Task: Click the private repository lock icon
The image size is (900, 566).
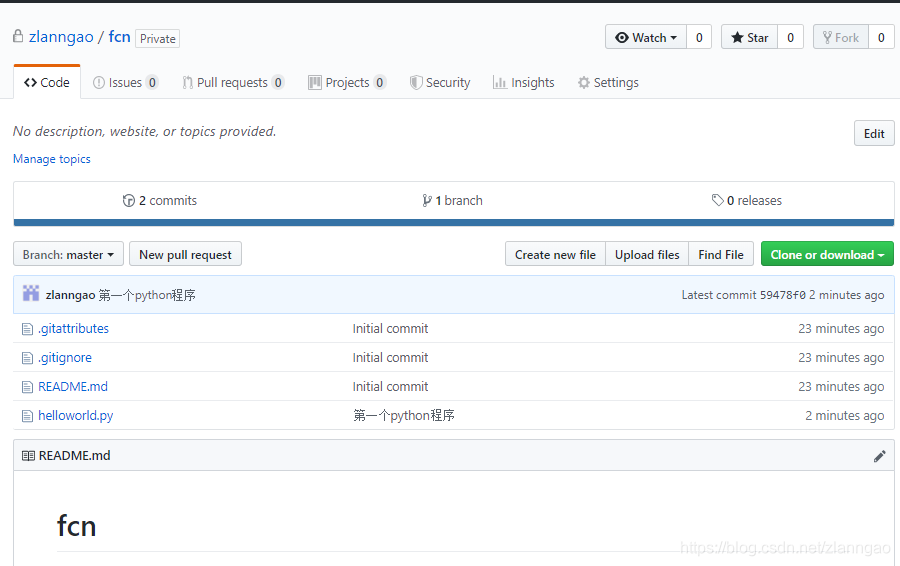Action: (18, 36)
